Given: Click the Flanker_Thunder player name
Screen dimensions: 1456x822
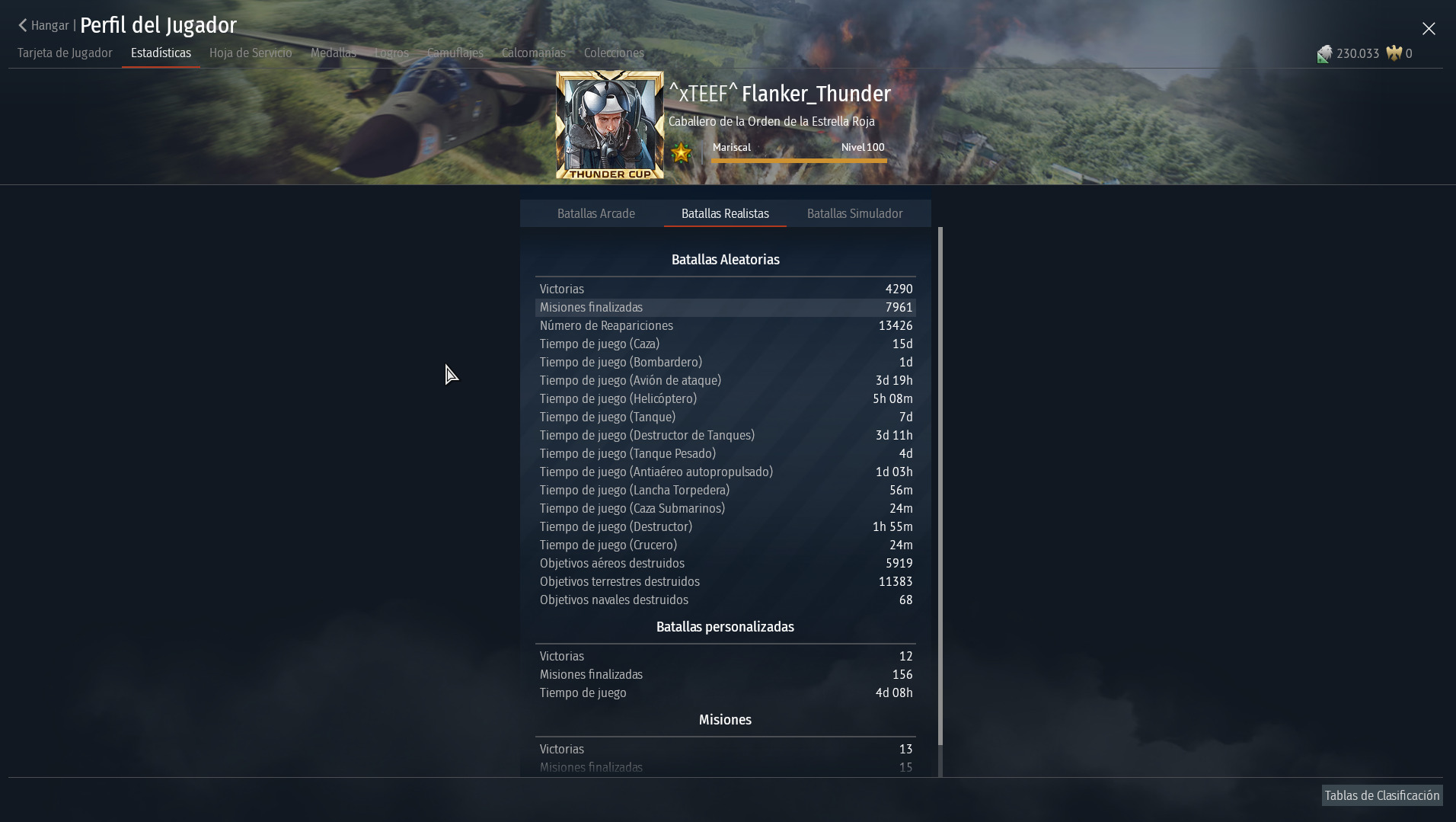Looking at the screenshot, I should [816, 94].
